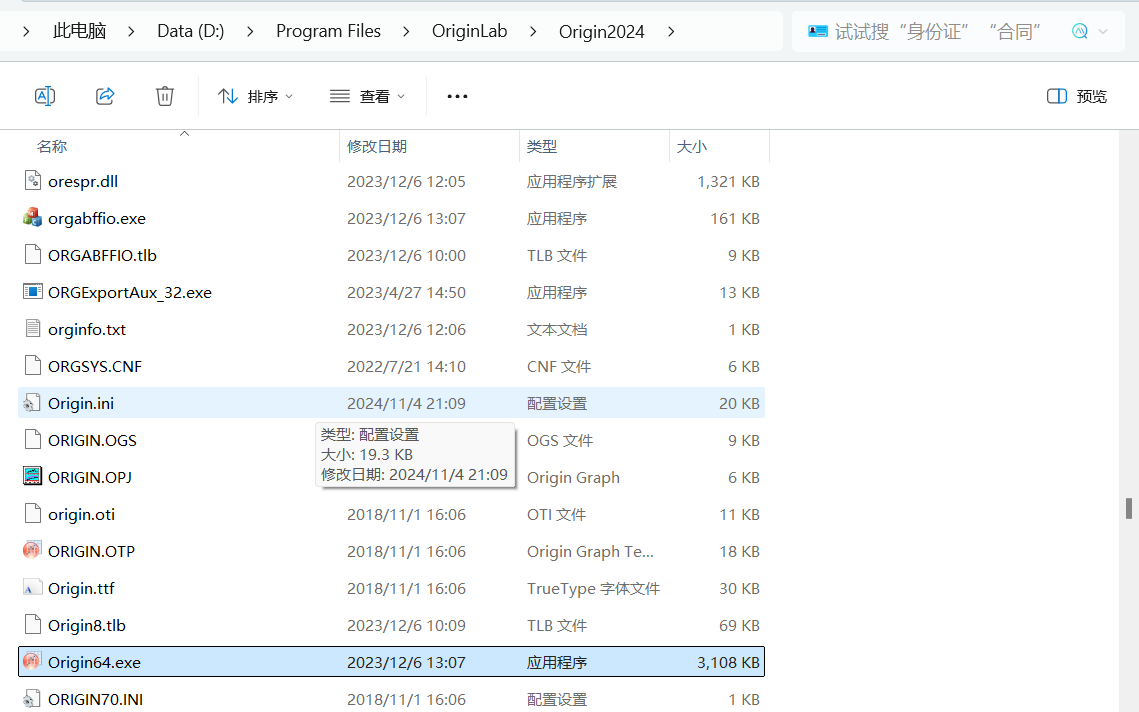Click the Rename toolbar icon
Image resolution: width=1139 pixels, height=712 pixels.
[45, 96]
